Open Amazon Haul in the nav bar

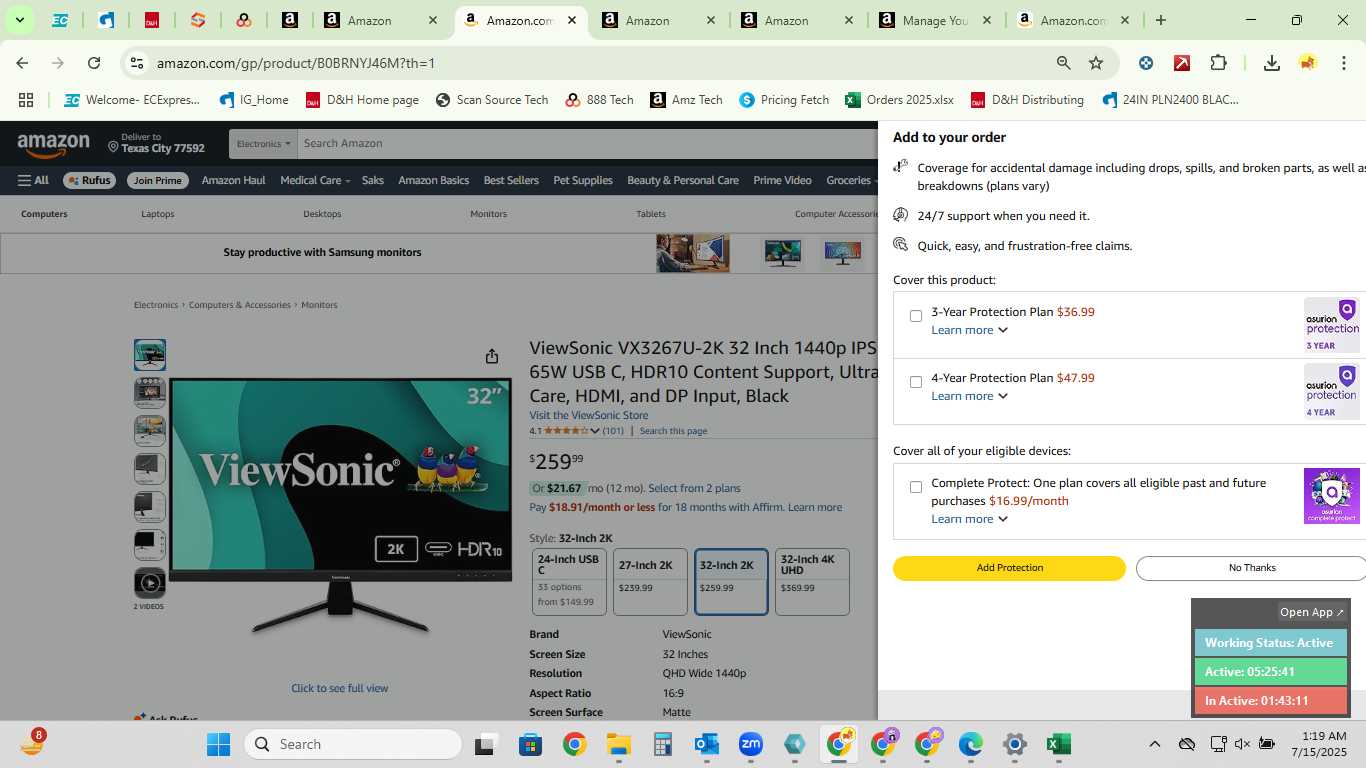[233, 181]
